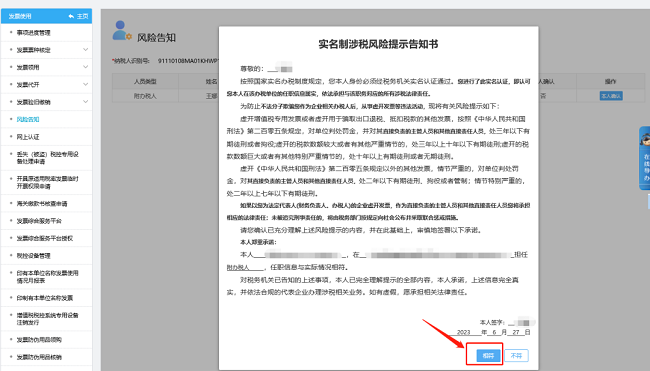Click the 本人确认 button in the table row
The width and height of the screenshot is (650, 371).
(611, 96)
